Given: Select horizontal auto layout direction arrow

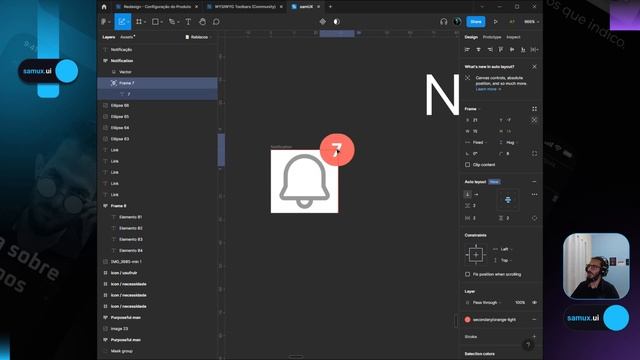Looking at the screenshot, I should [x=476, y=195].
